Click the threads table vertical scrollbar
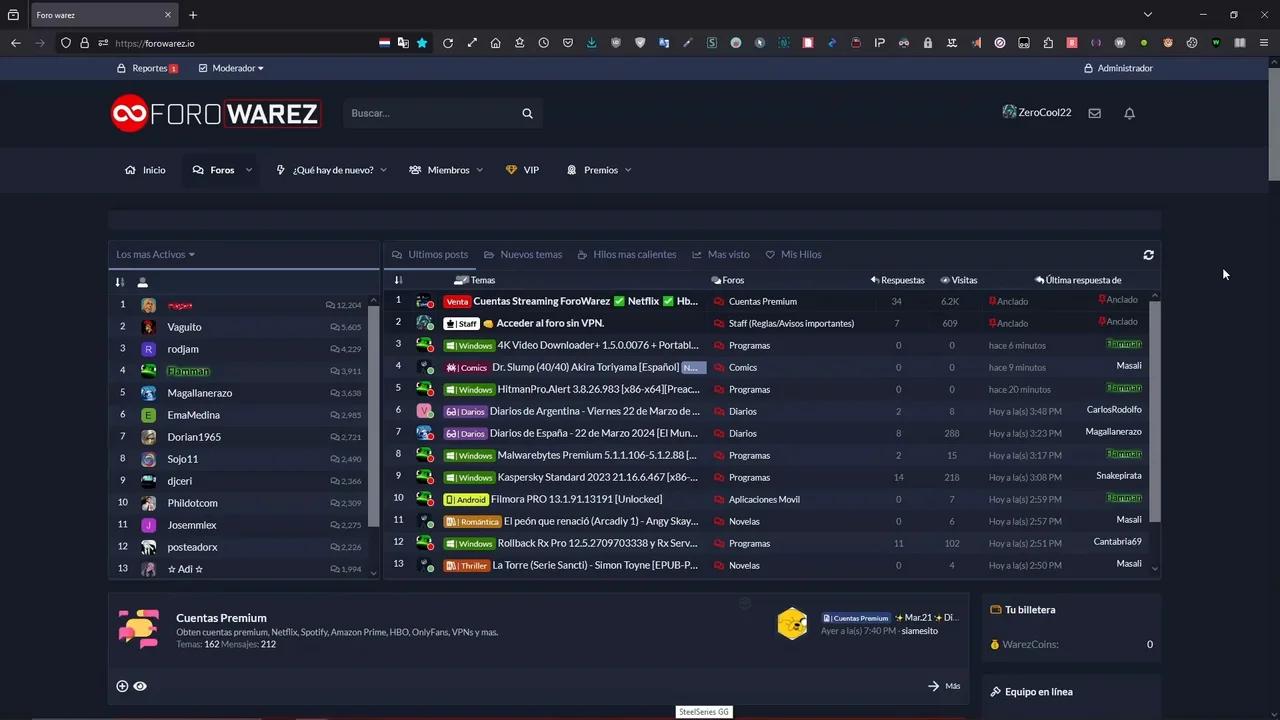 1154,410
